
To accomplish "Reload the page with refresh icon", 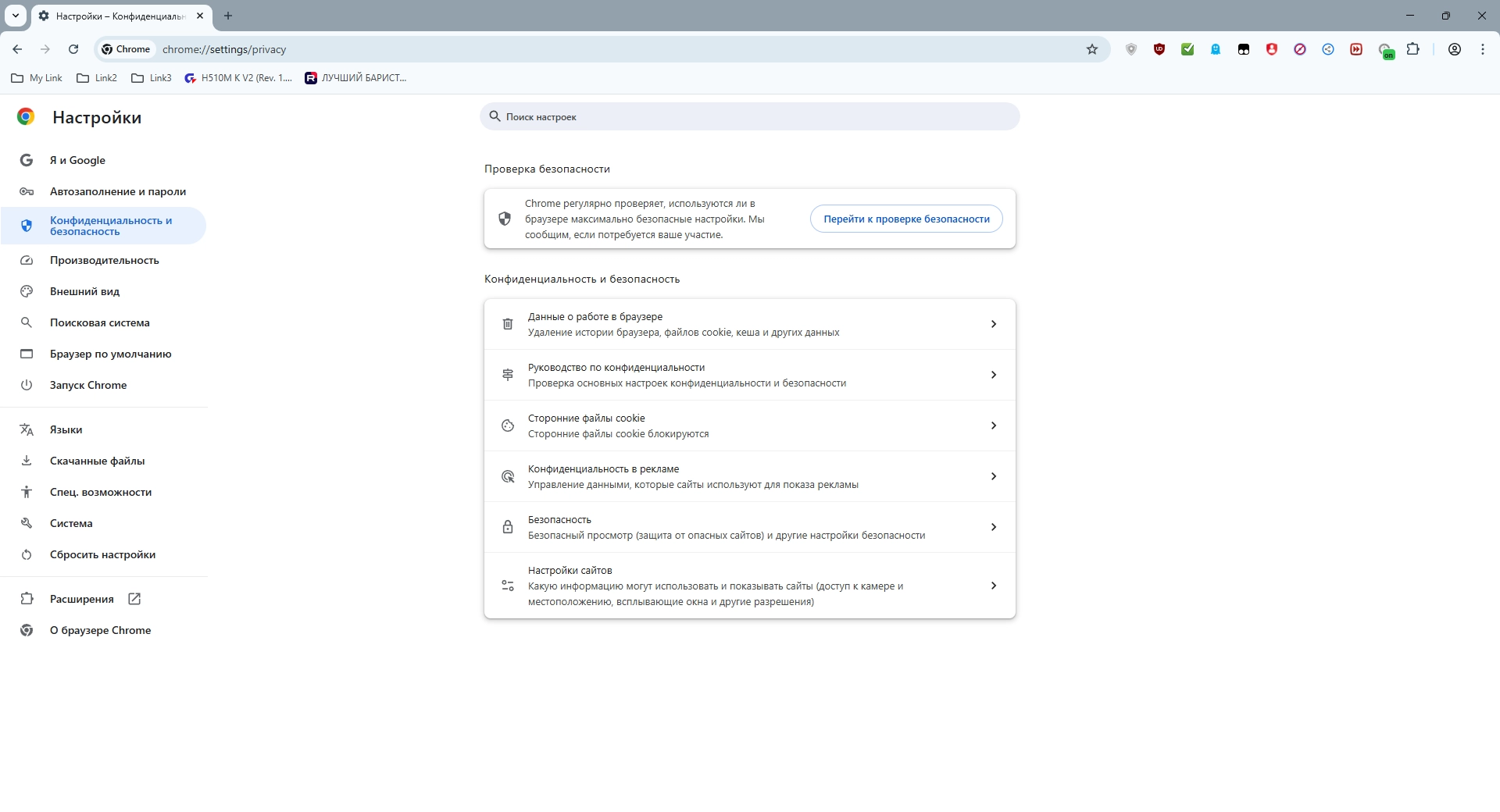I will click(x=73, y=49).
